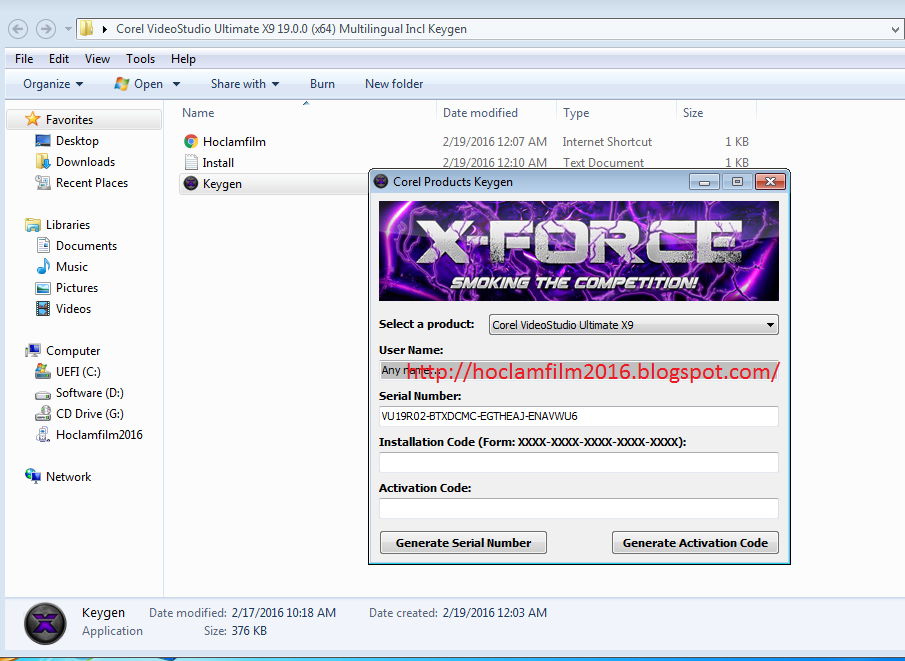This screenshot has width=905, height=661.
Task: Click the Generate Serial Number button
Action: tap(463, 543)
